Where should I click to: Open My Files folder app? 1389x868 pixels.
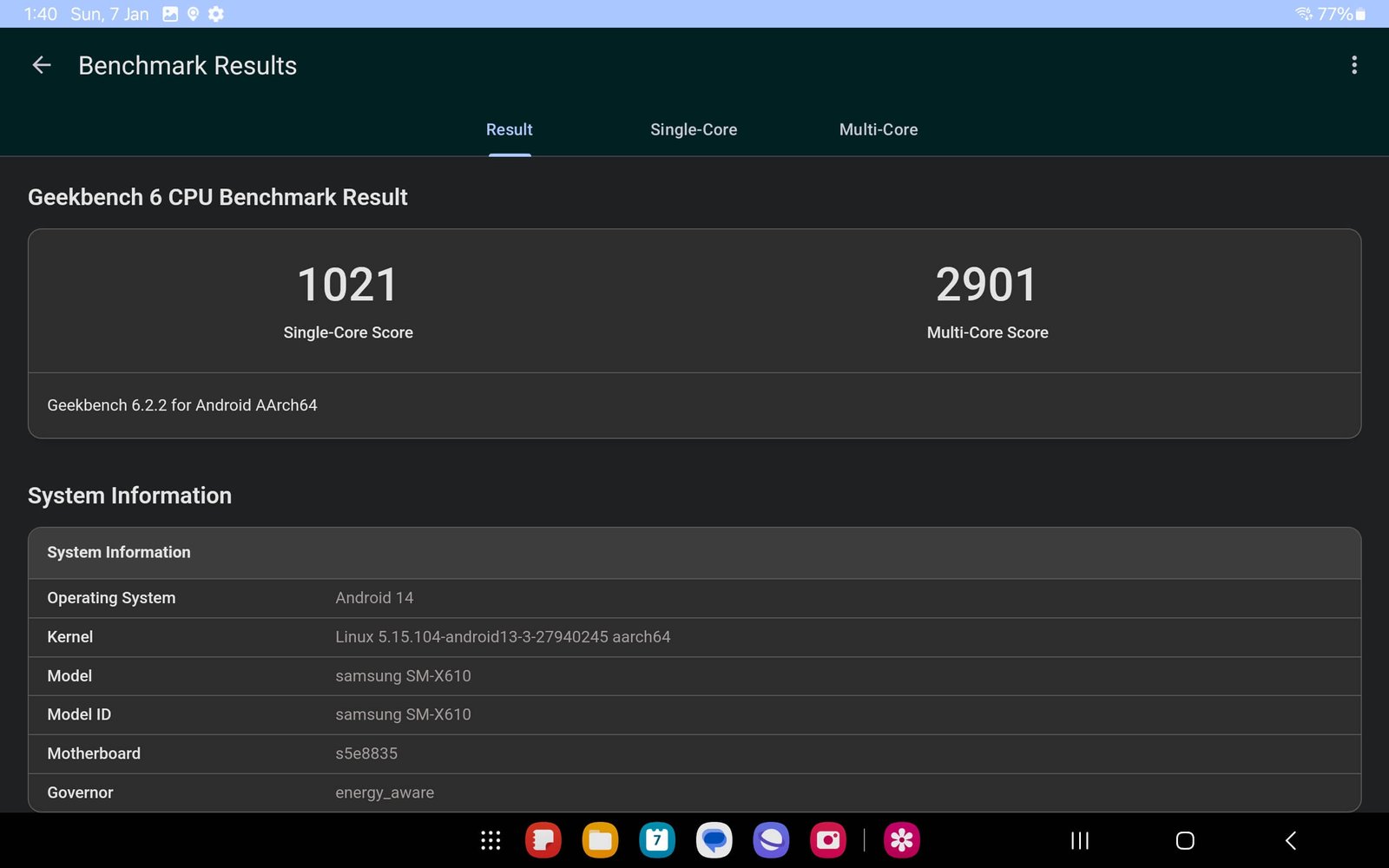click(600, 840)
